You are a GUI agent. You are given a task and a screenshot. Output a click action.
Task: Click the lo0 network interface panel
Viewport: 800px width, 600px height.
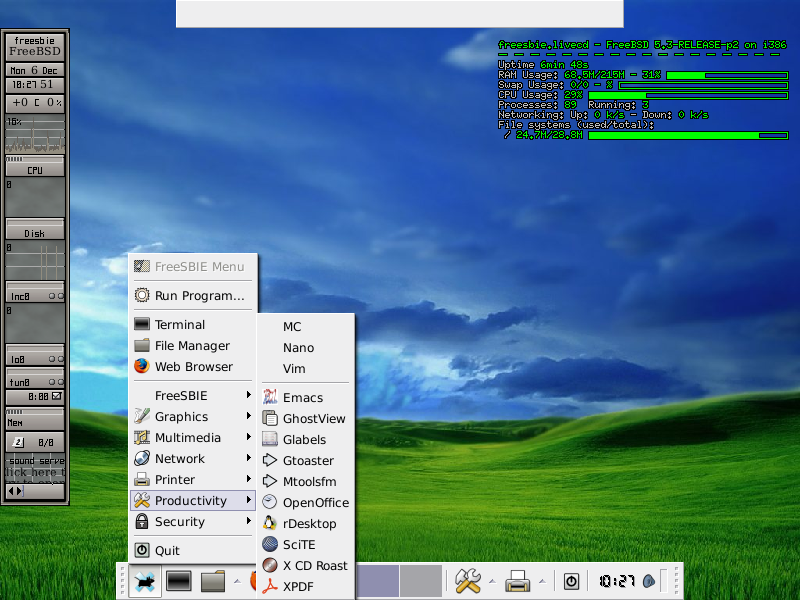click(35, 355)
